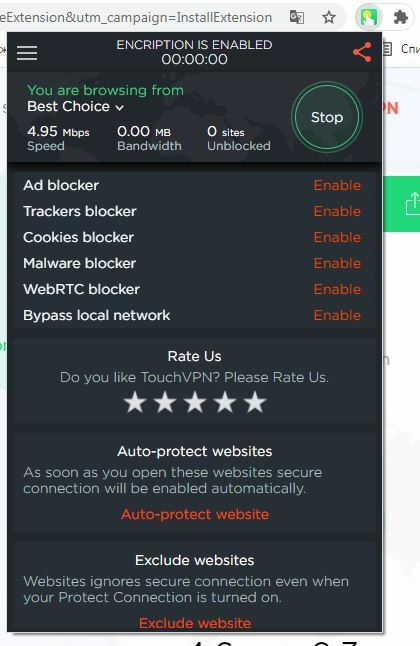This screenshot has width=420, height=646.
Task: Enable the WebRTC blocker
Action: point(337,289)
